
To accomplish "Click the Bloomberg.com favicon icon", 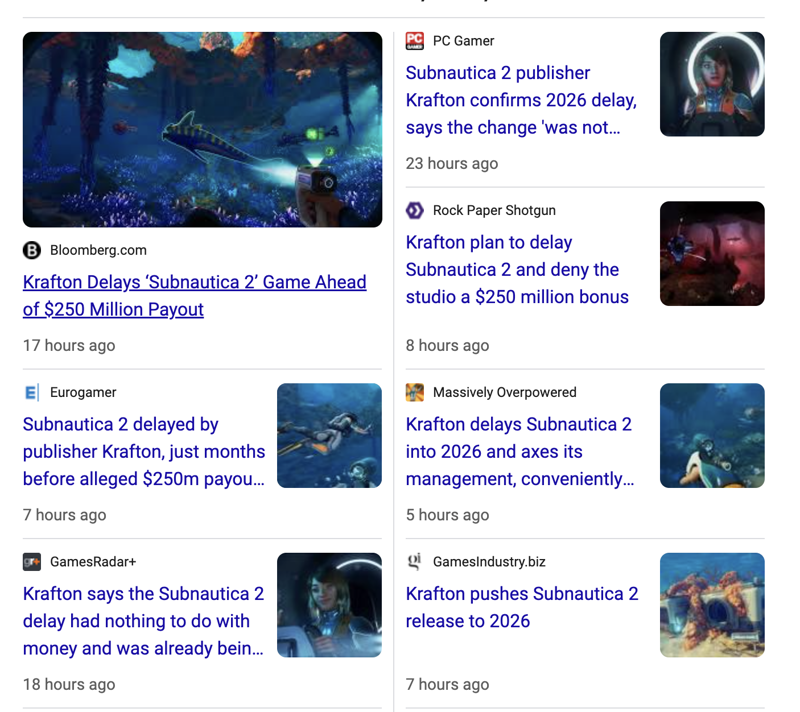I will click(32, 250).
